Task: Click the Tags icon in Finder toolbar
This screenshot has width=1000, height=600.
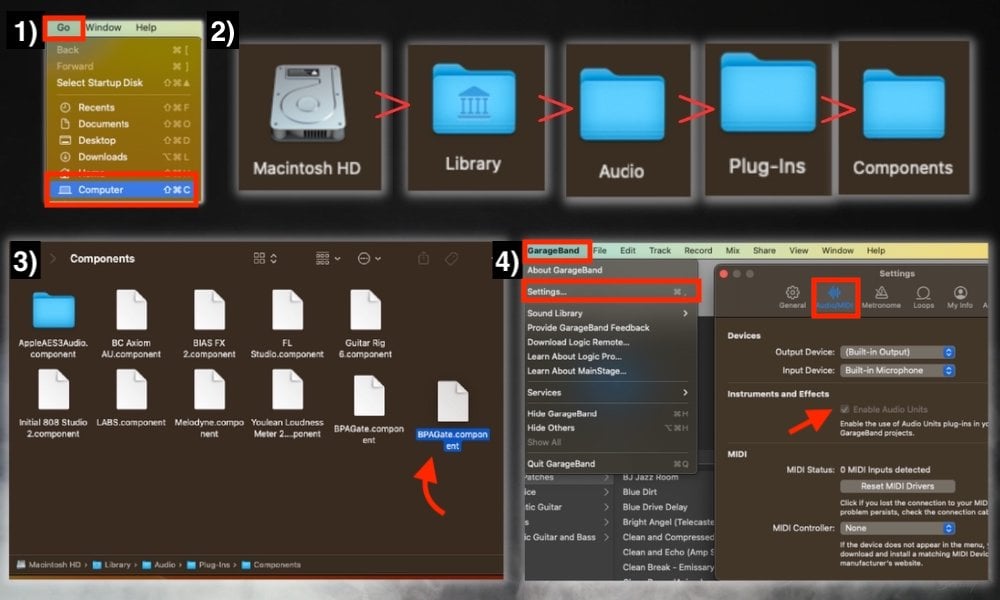Action: click(452, 258)
